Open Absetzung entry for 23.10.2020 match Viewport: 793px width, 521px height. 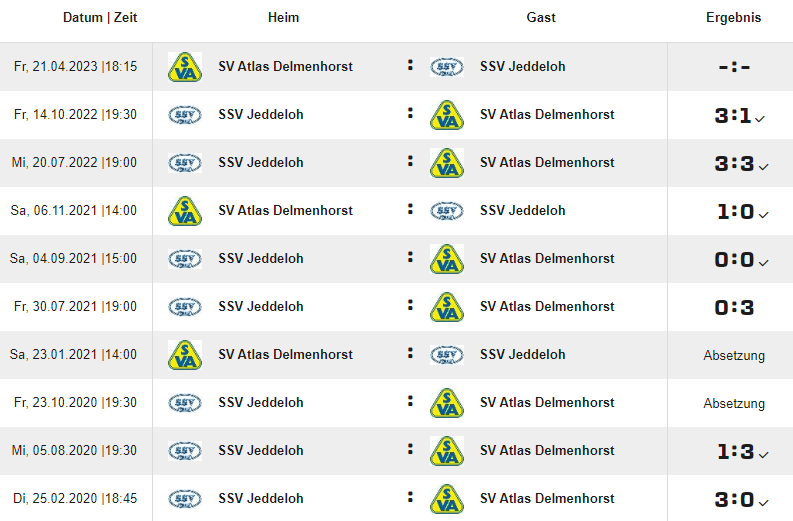[x=734, y=403]
